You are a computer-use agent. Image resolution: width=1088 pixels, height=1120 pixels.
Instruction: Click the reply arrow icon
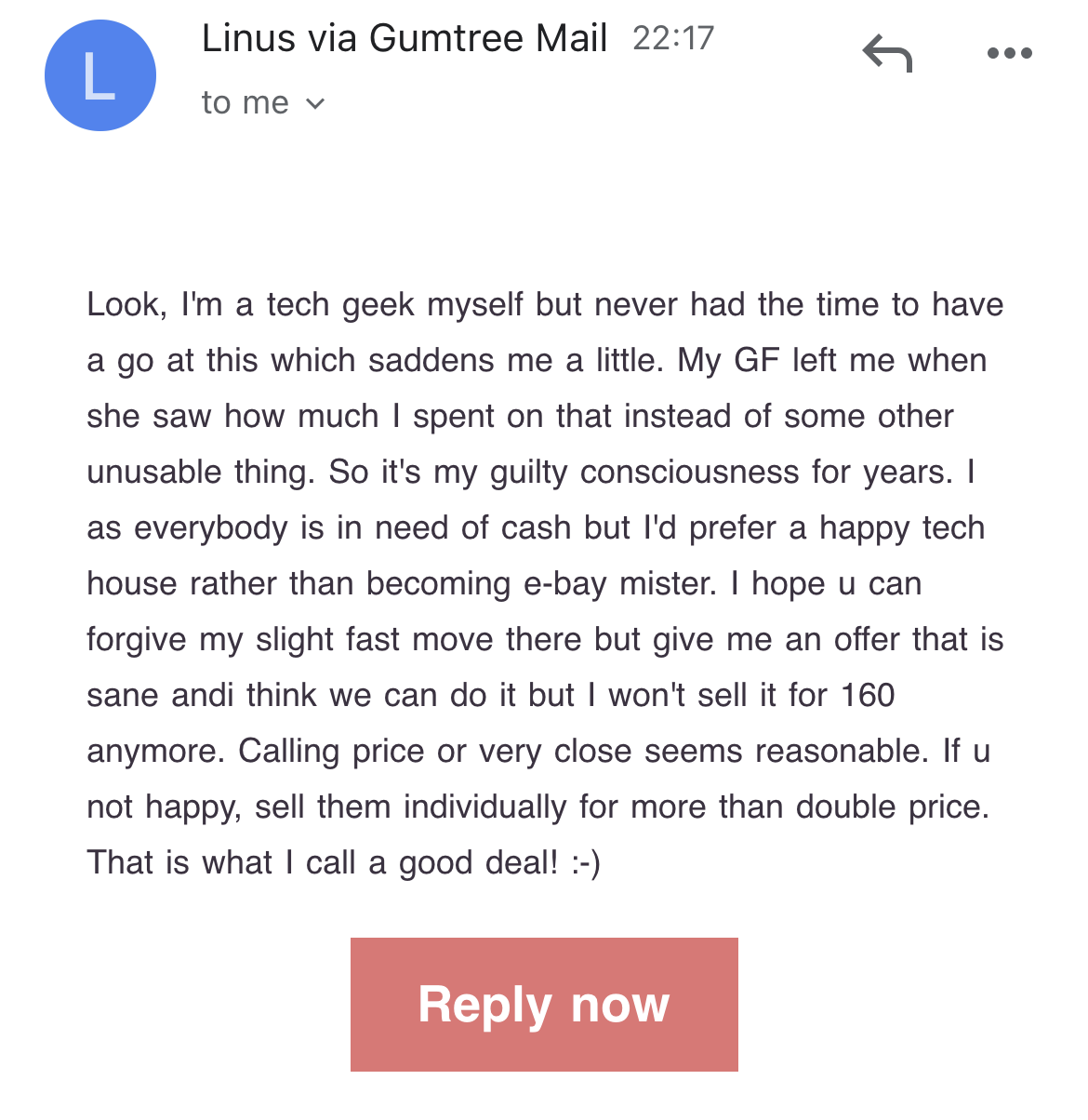pos(887,54)
